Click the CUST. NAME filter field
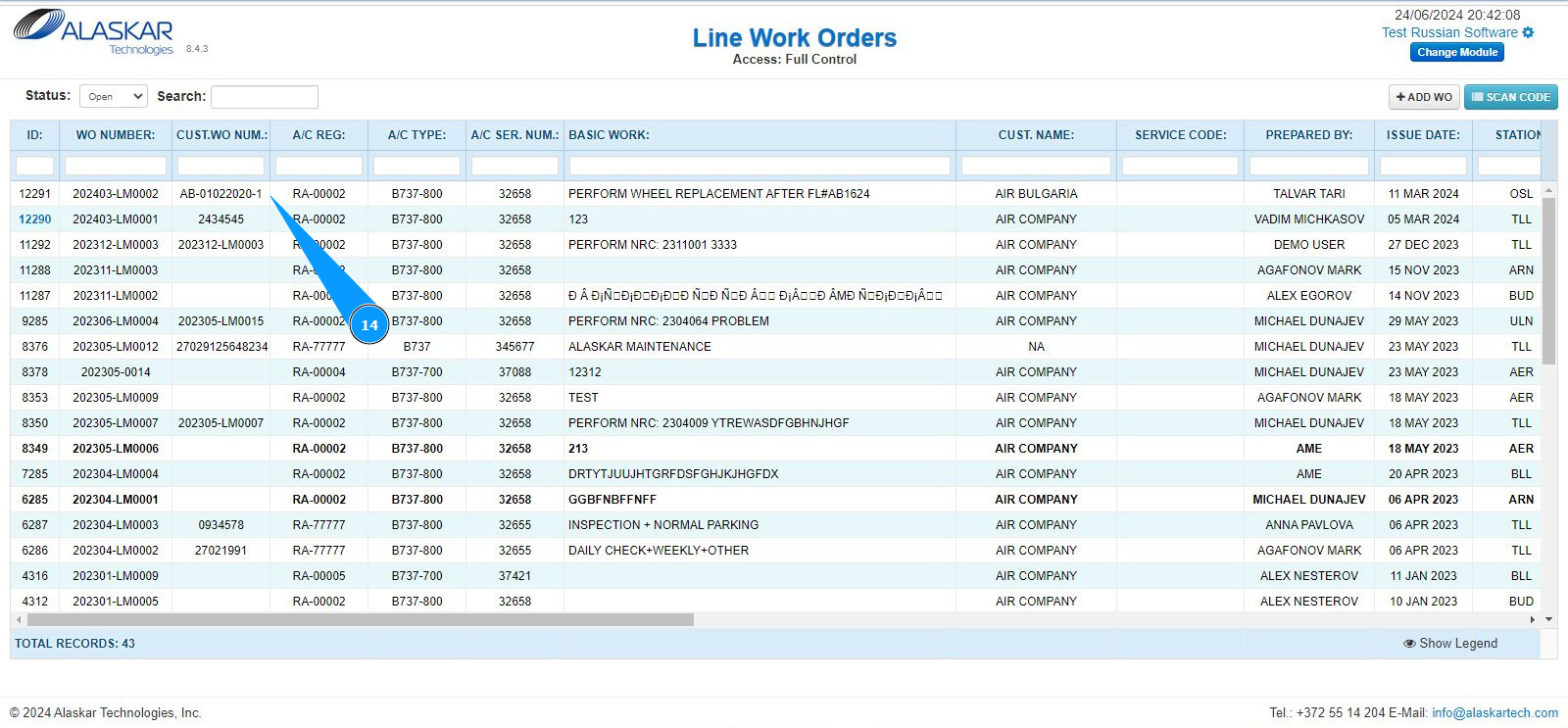Viewport: 1568px width, 728px height. pyautogui.click(x=1037, y=166)
